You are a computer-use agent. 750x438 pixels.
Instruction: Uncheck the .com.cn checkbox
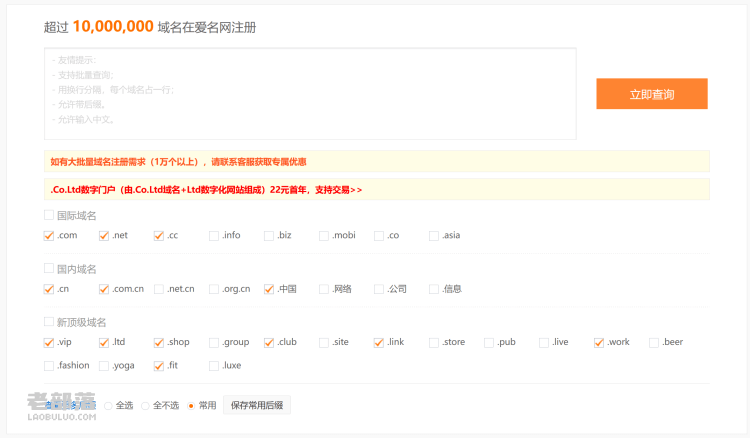104,289
